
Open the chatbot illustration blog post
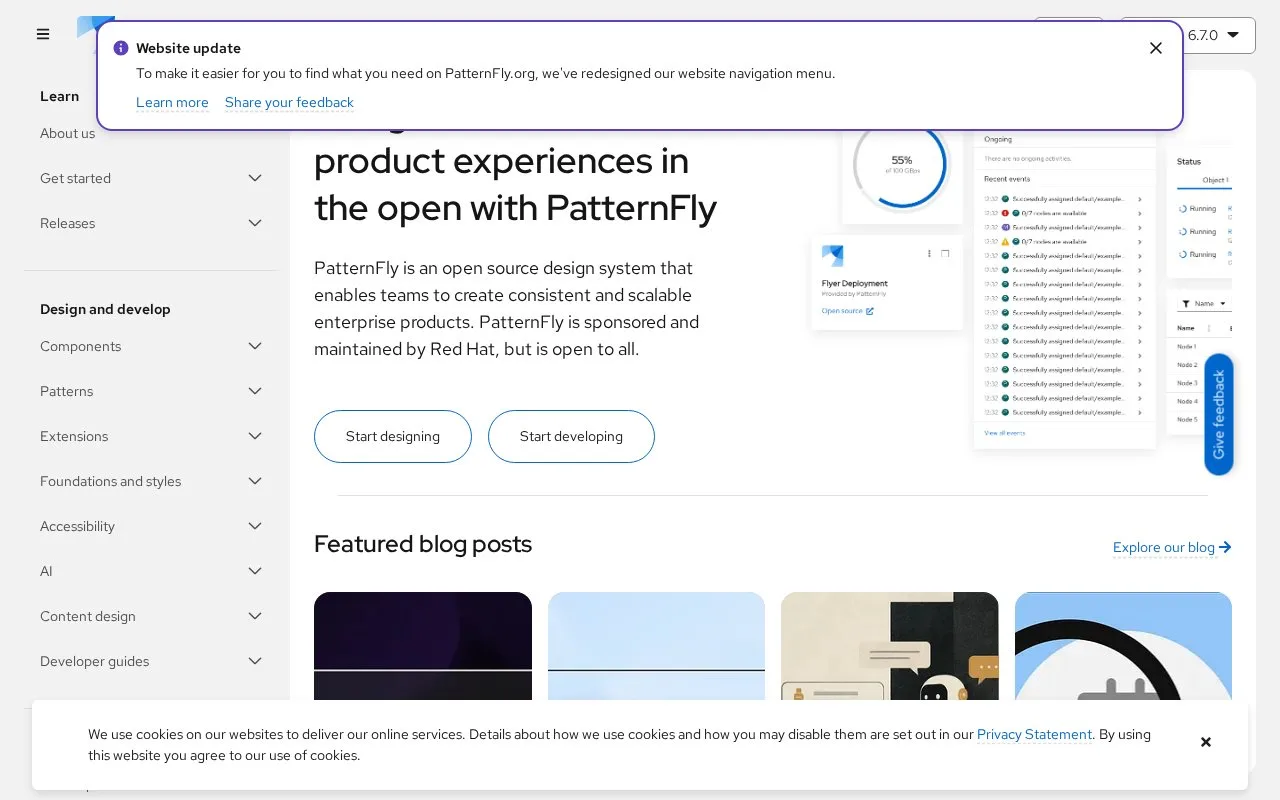(x=890, y=646)
